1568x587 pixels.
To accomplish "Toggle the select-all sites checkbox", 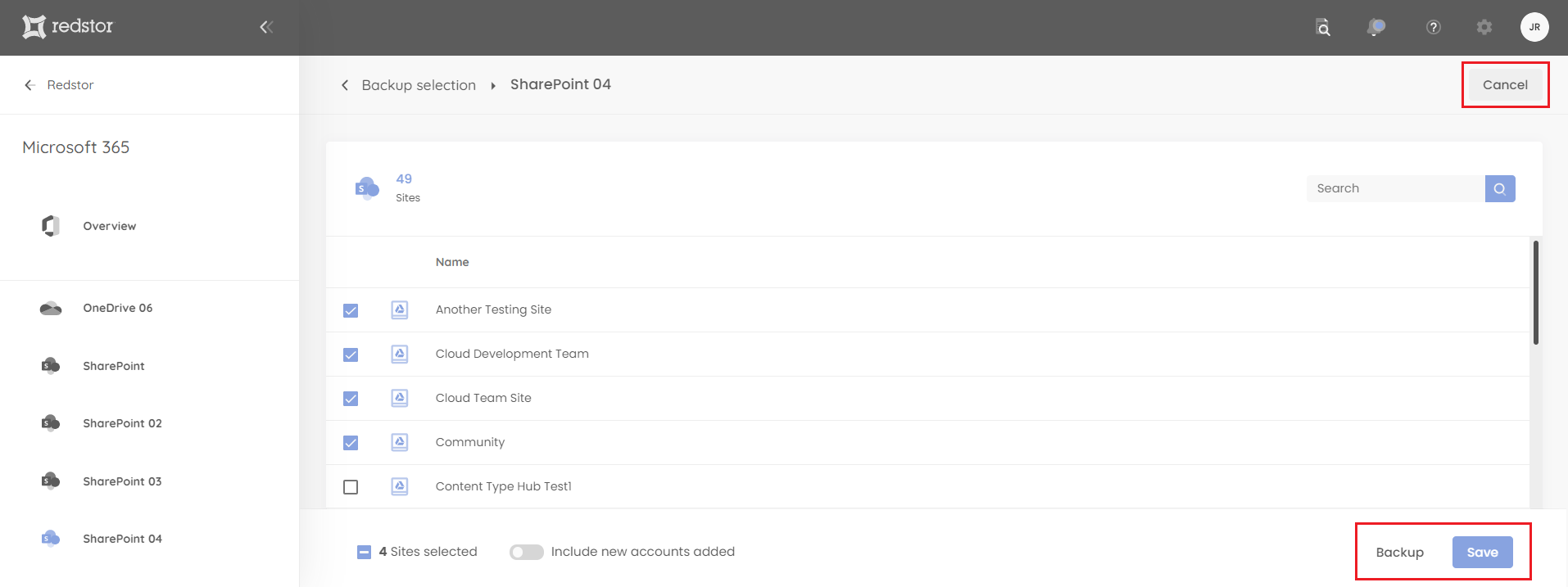I will coord(365,553).
